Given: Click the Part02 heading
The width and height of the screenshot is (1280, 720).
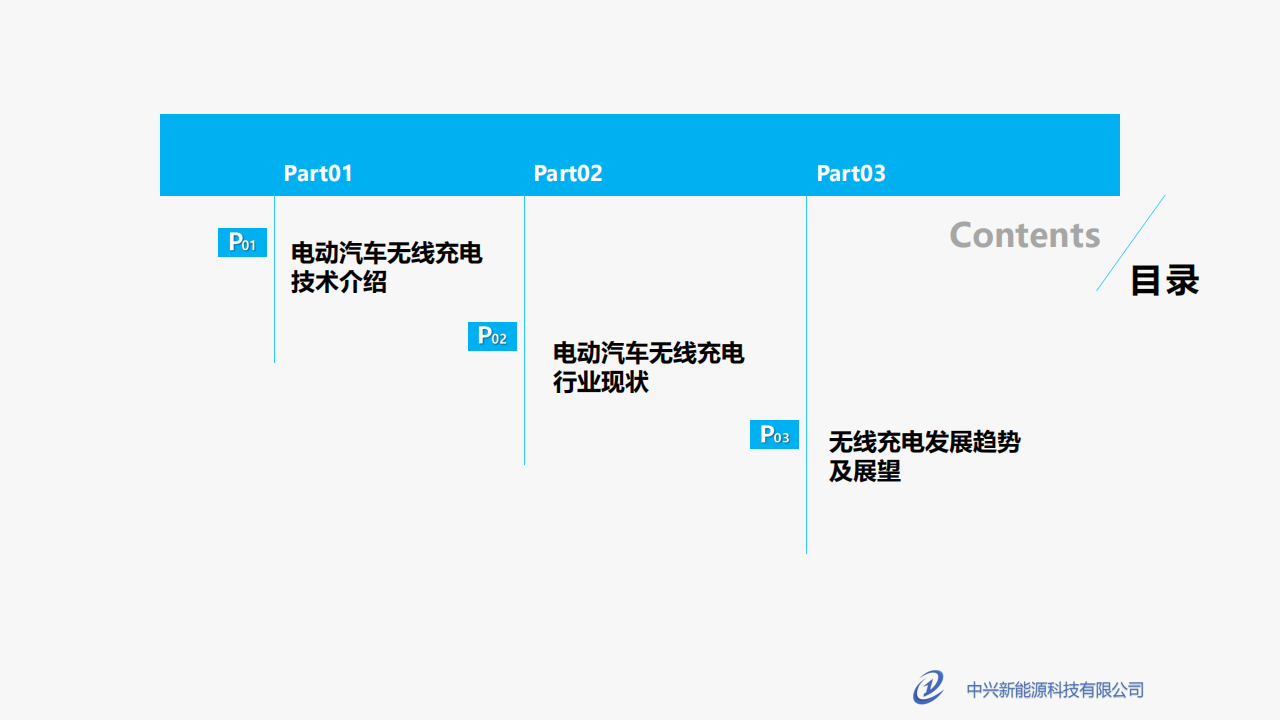Looking at the screenshot, I should coord(568,173).
